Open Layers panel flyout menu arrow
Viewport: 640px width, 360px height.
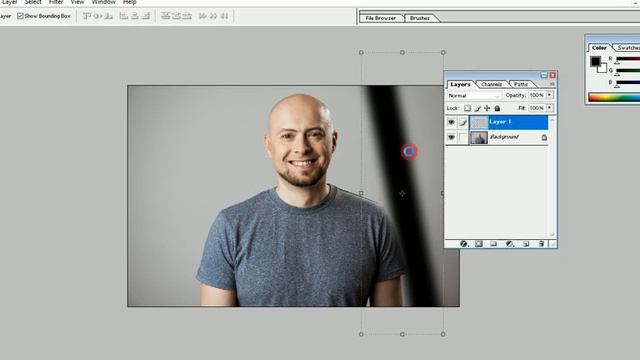point(552,84)
